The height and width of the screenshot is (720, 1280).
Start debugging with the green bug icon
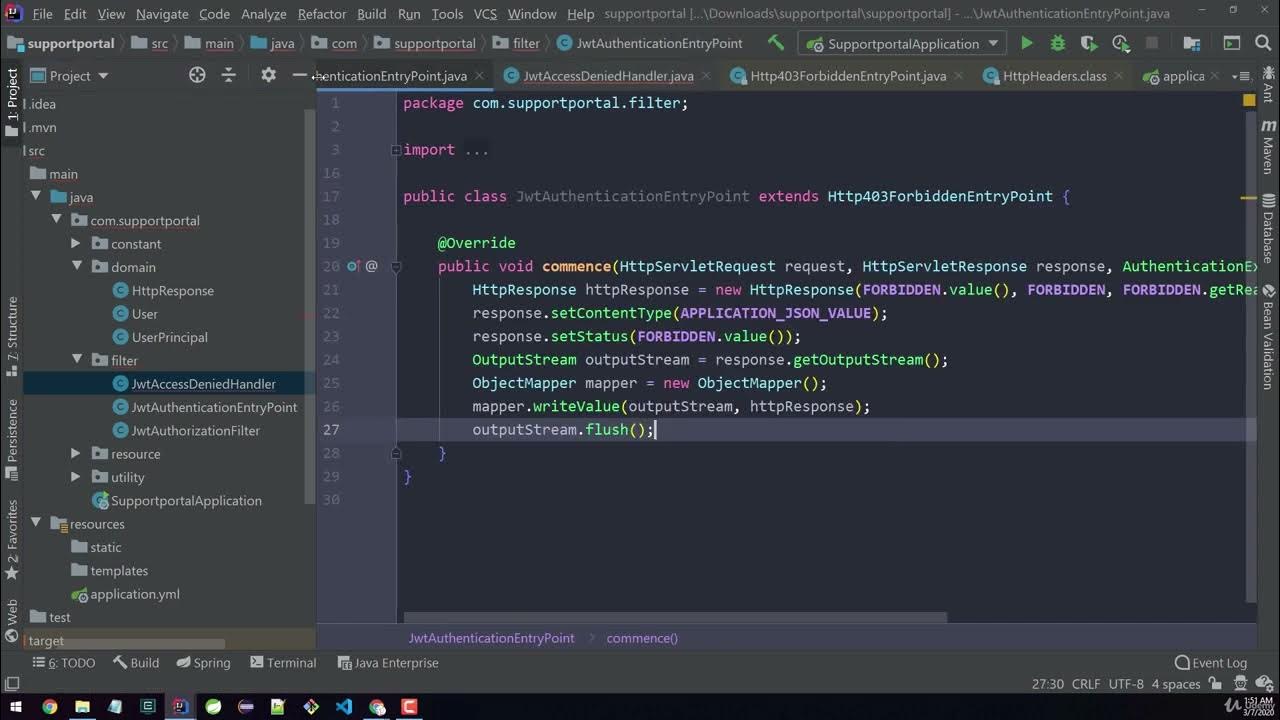1058,43
